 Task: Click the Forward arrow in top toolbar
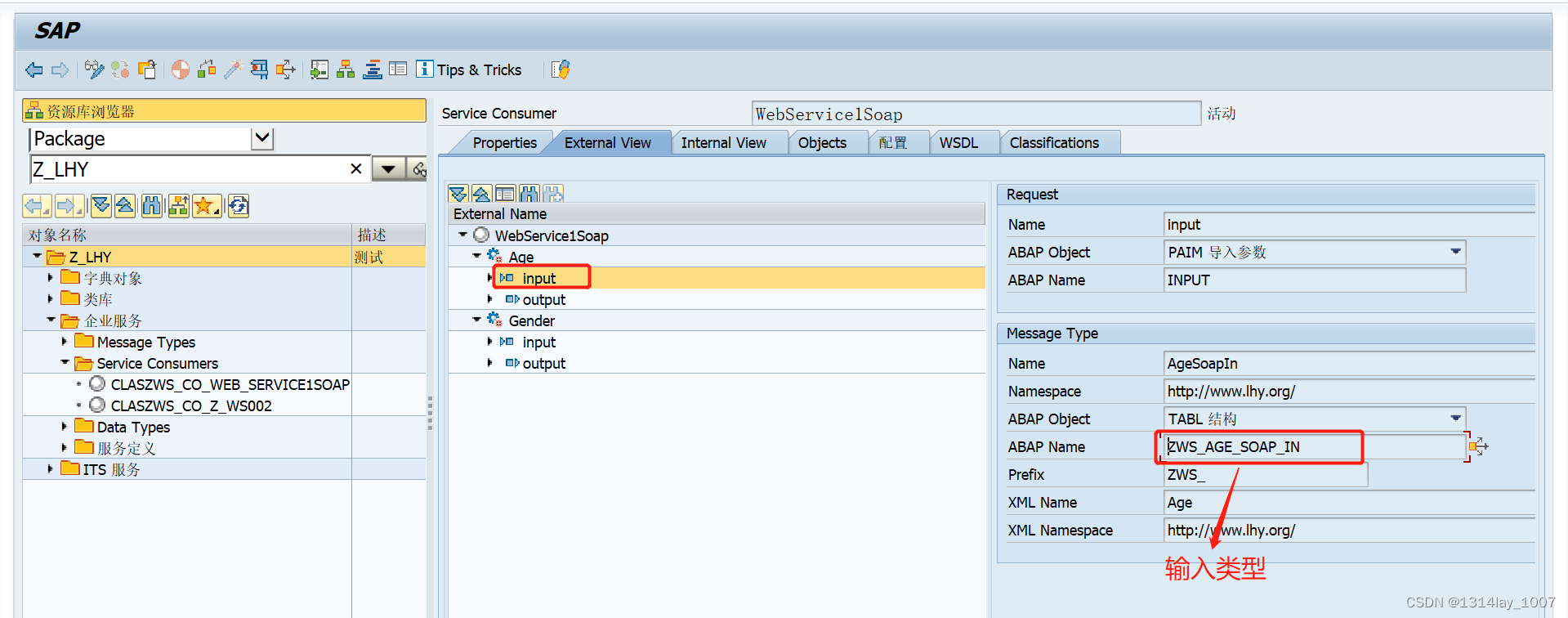(60, 70)
